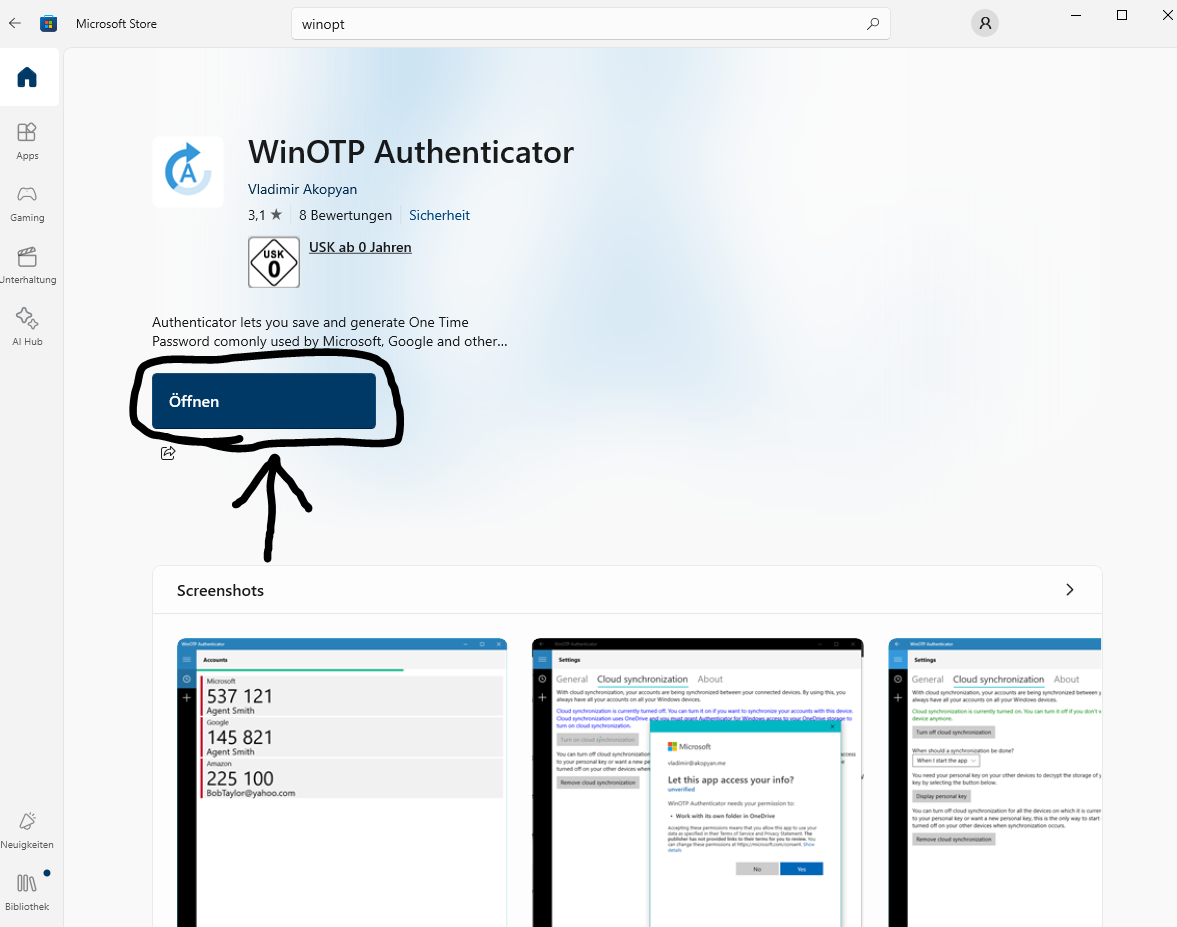Click the USK 0 rating badge

[274, 262]
